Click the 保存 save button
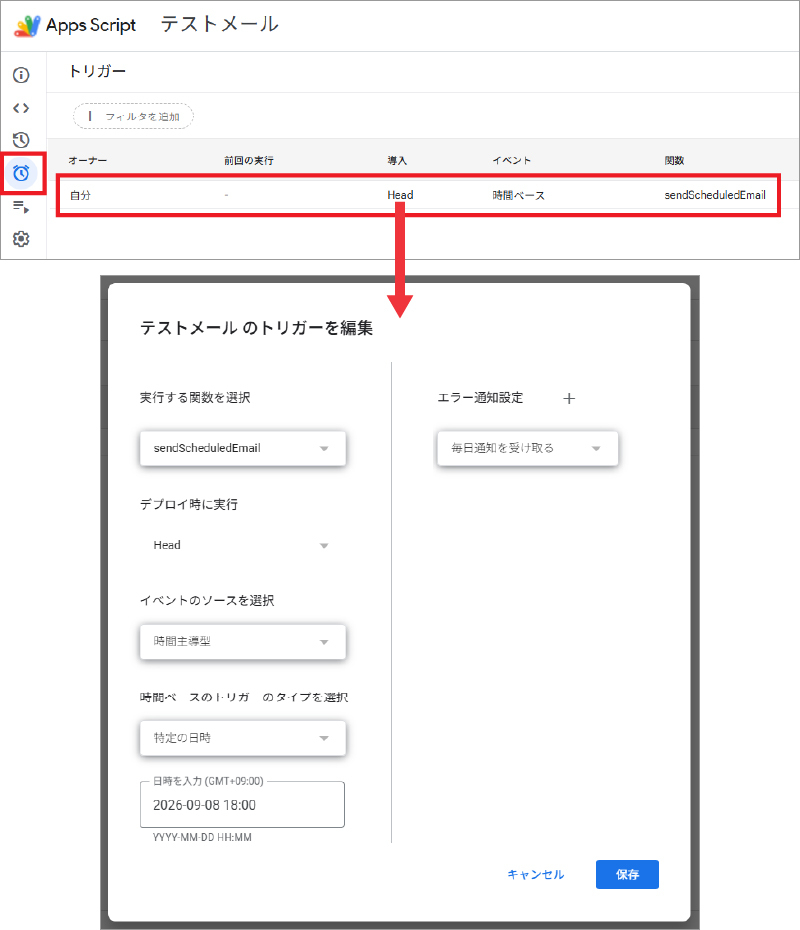The width and height of the screenshot is (800, 930). coord(627,874)
